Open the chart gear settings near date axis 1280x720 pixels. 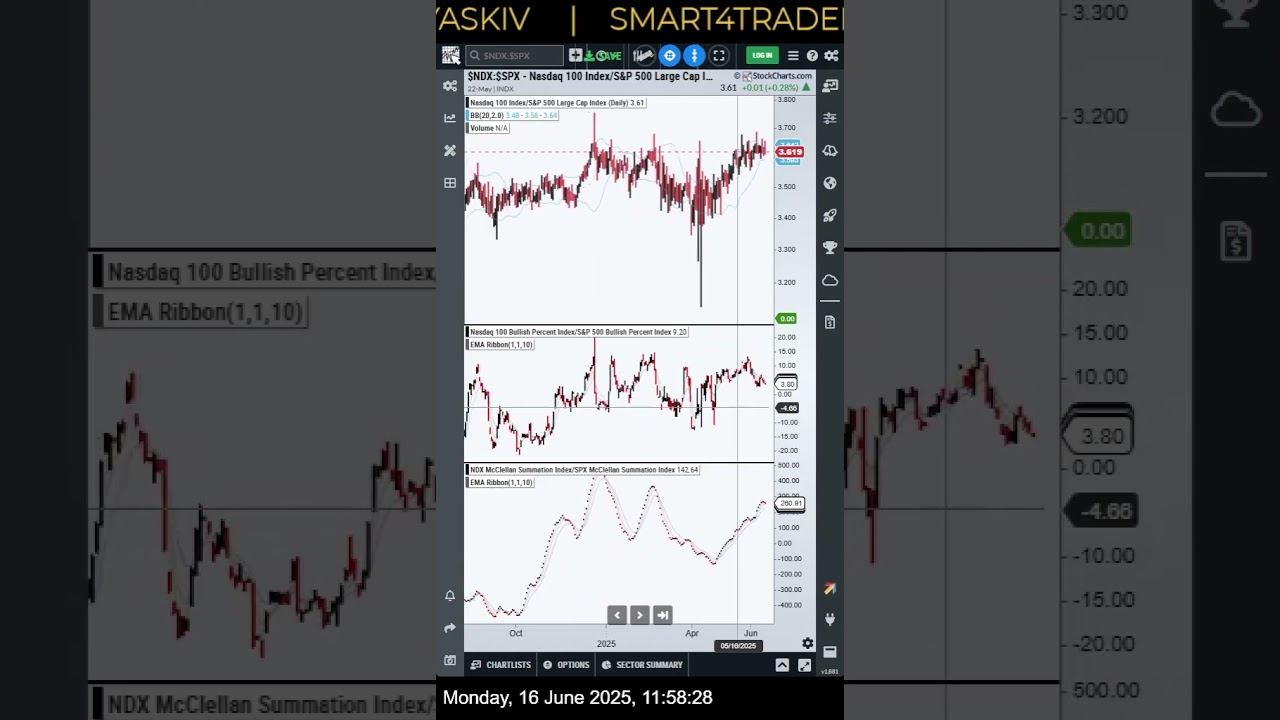808,643
